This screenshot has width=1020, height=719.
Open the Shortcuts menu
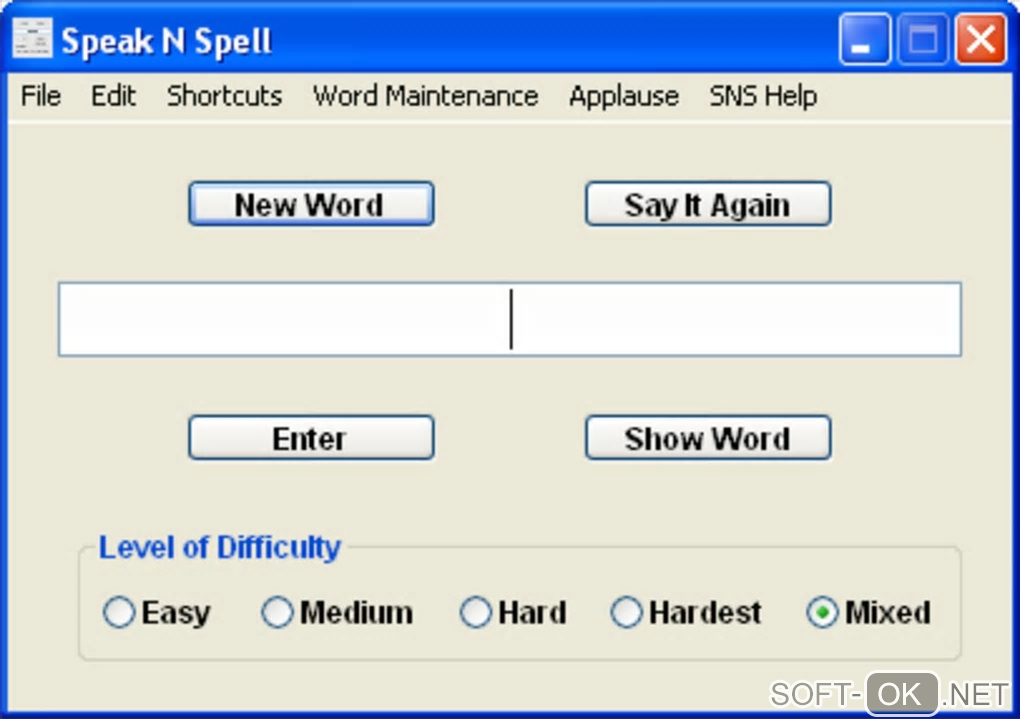click(x=224, y=96)
